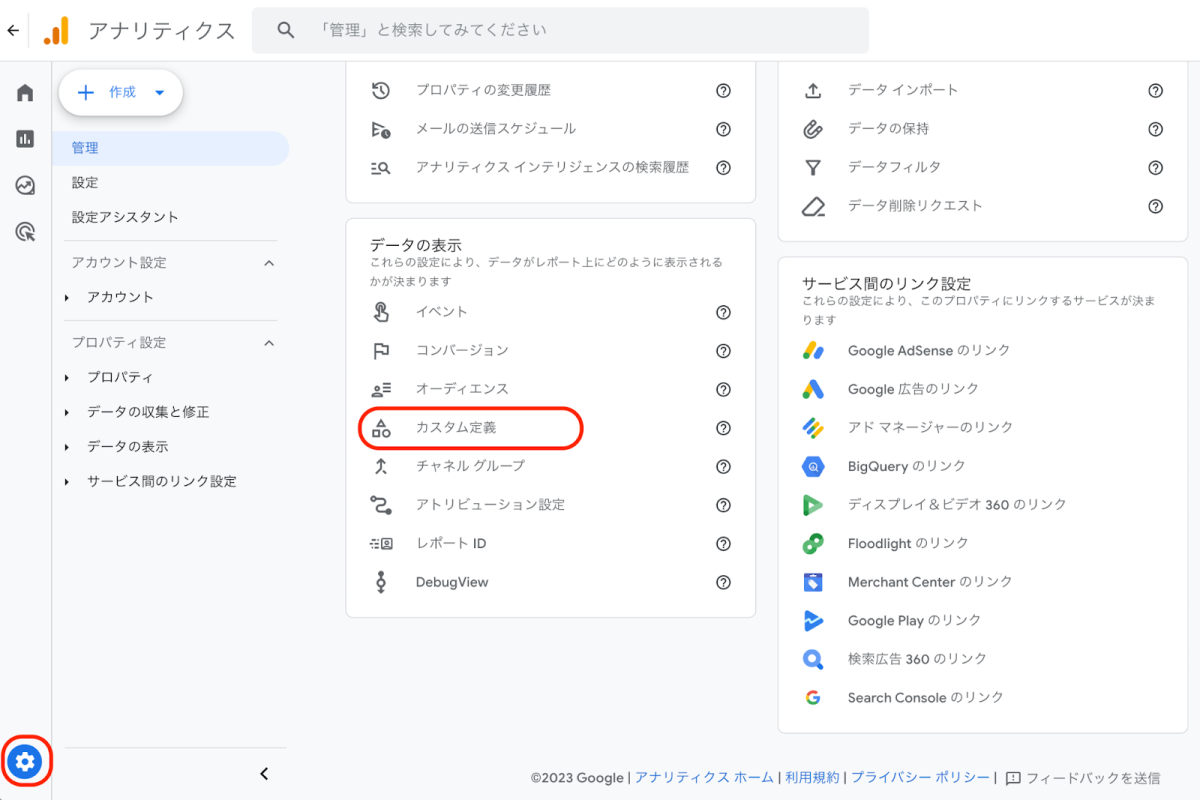Open Merchant Center のリンク

[930, 582]
